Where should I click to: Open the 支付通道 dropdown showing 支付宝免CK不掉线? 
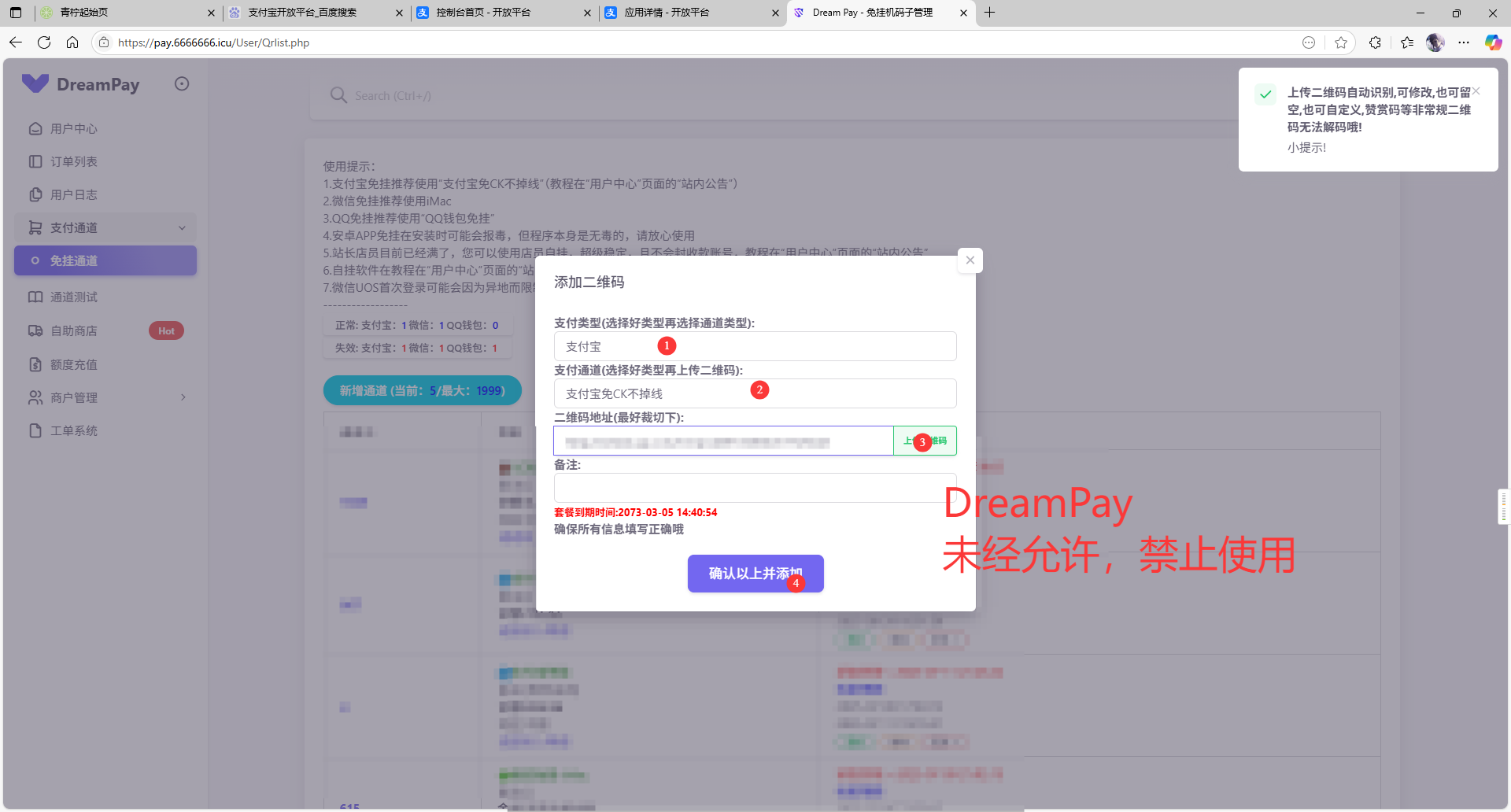tap(754, 393)
